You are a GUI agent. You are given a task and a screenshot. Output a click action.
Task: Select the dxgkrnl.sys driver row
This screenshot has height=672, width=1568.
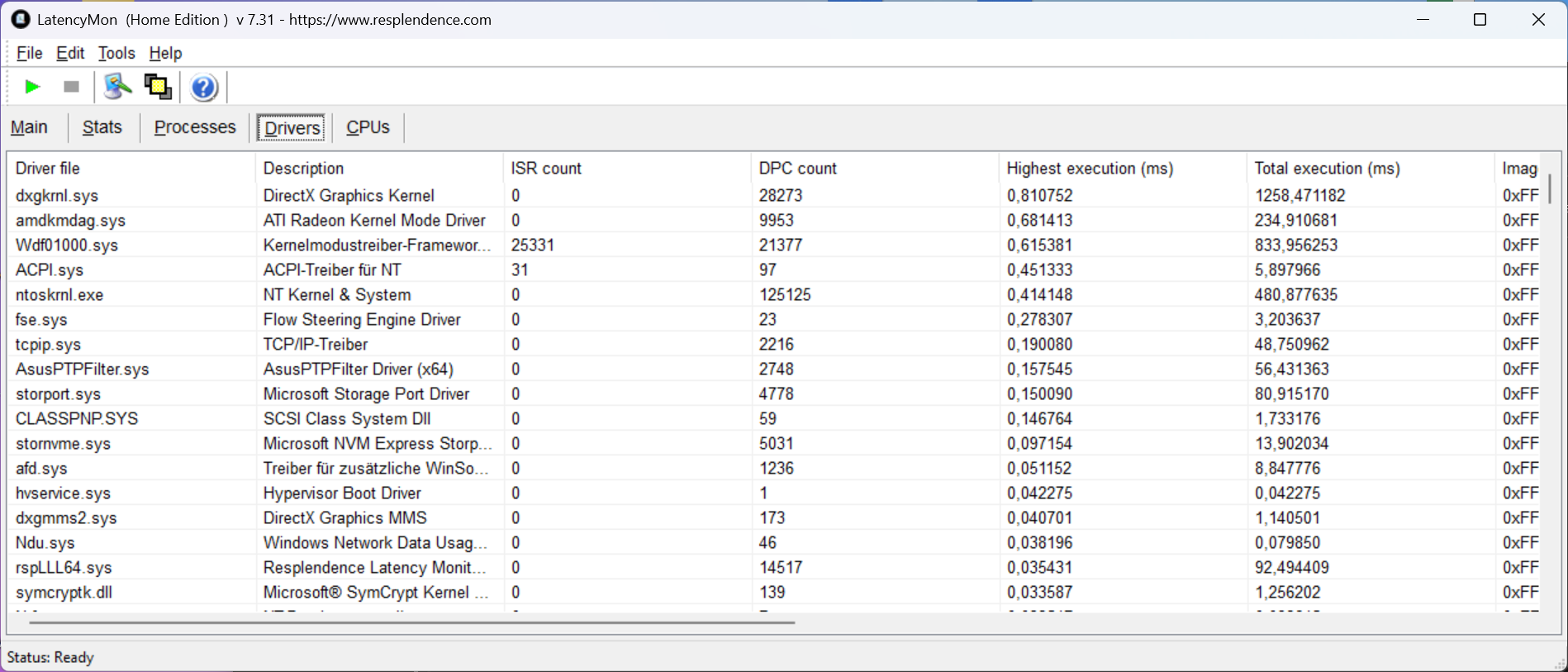(x=57, y=196)
